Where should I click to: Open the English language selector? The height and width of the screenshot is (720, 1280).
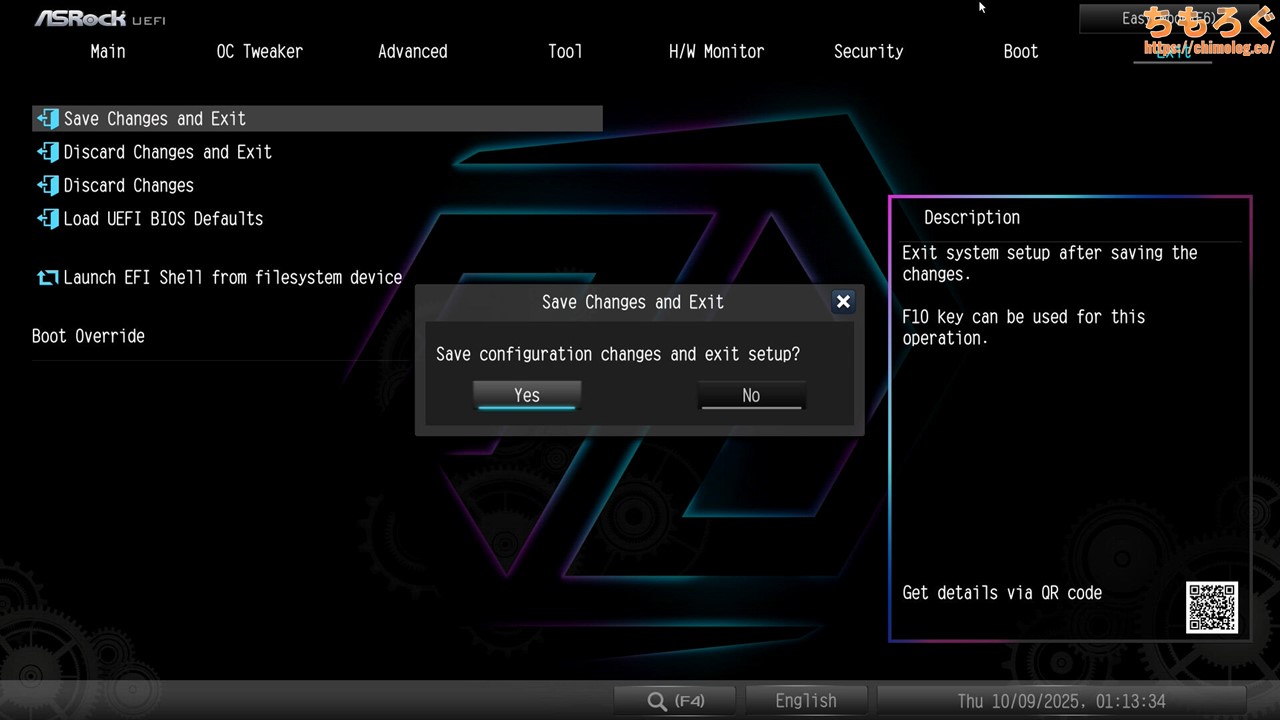(806, 701)
